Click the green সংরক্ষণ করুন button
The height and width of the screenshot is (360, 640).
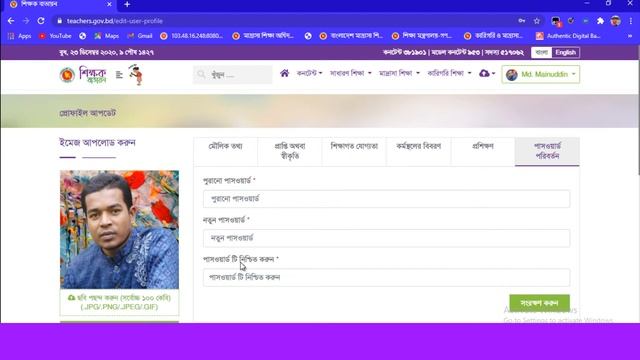click(539, 303)
